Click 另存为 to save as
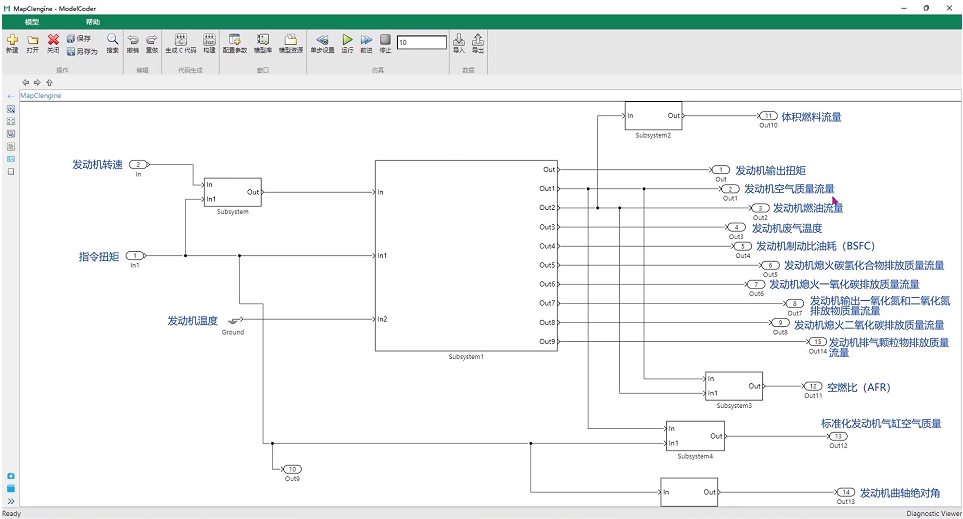 point(83,50)
